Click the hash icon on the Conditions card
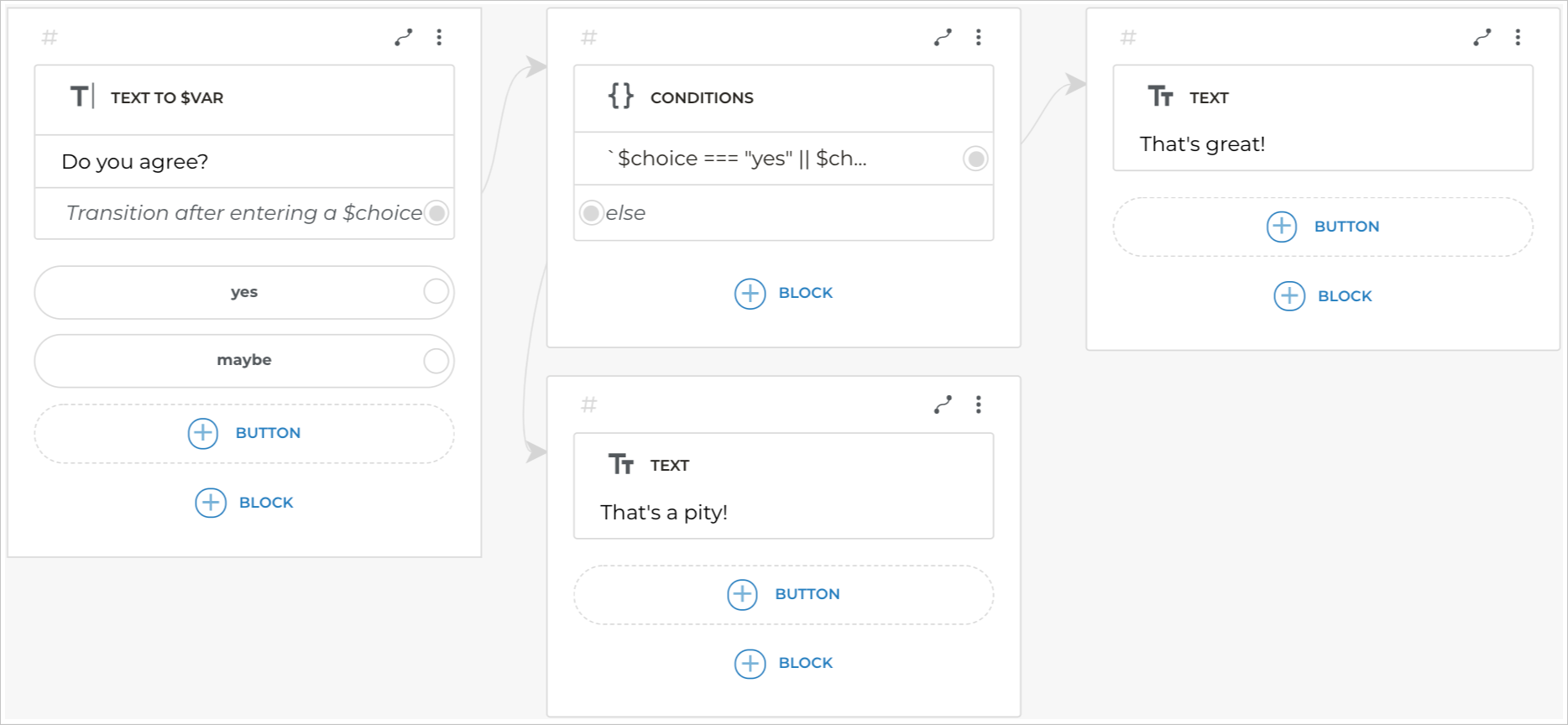The height and width of the screenshot is (725, 1568). [x=589, y=38]
